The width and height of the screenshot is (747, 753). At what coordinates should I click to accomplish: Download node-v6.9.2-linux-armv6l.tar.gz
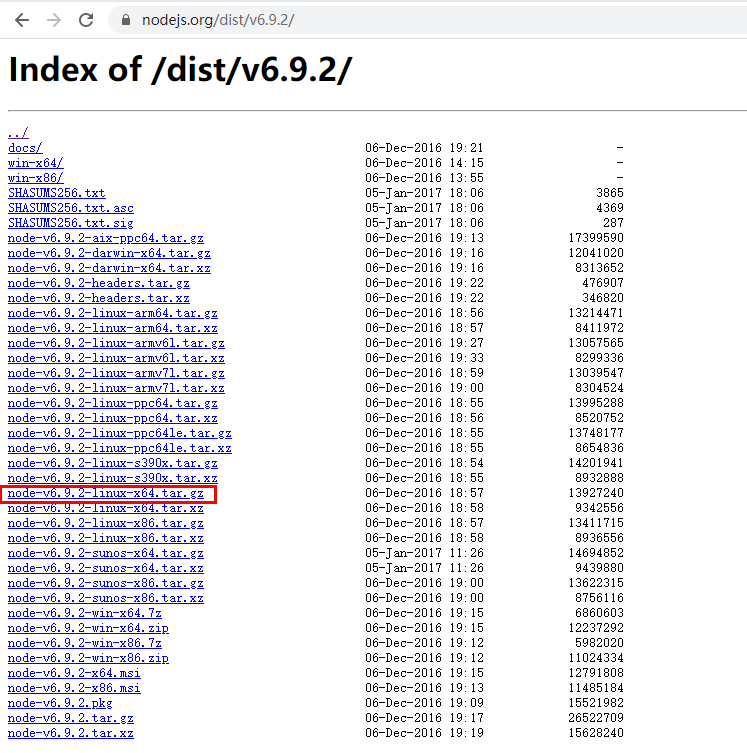(116, 343)
